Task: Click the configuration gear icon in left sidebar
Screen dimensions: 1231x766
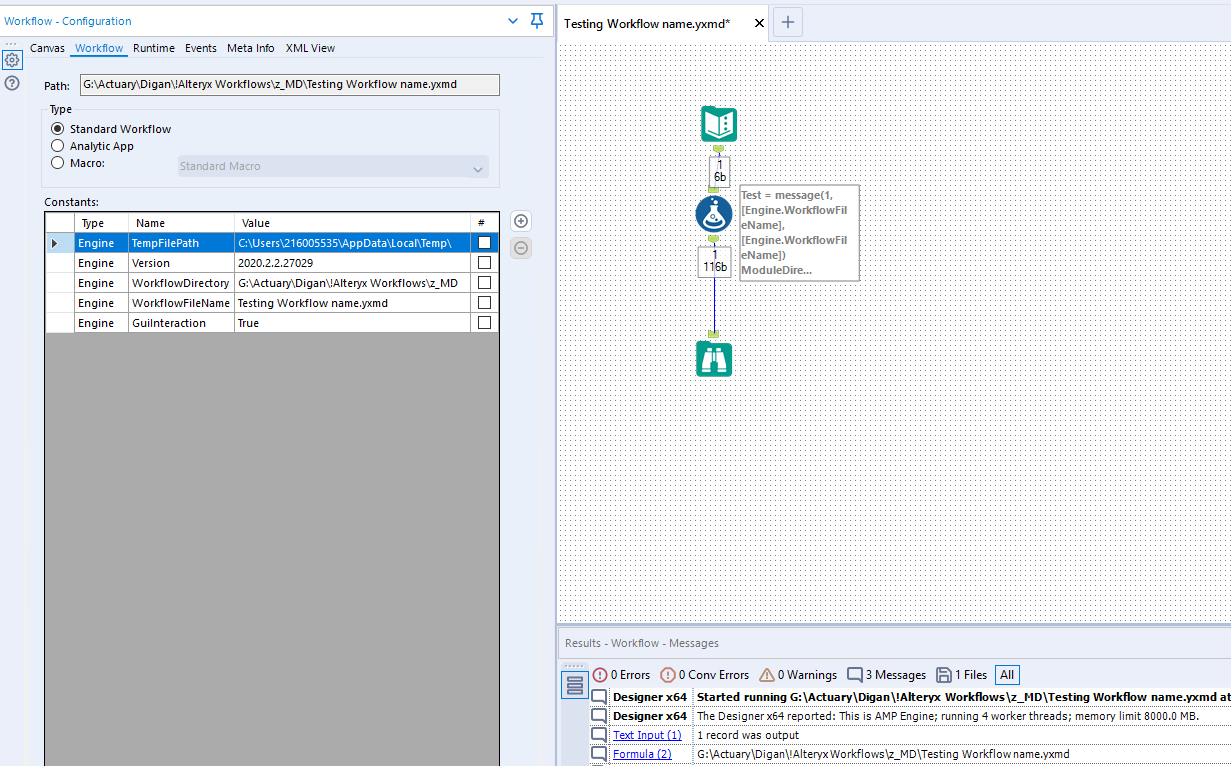Action: (12, 60)
